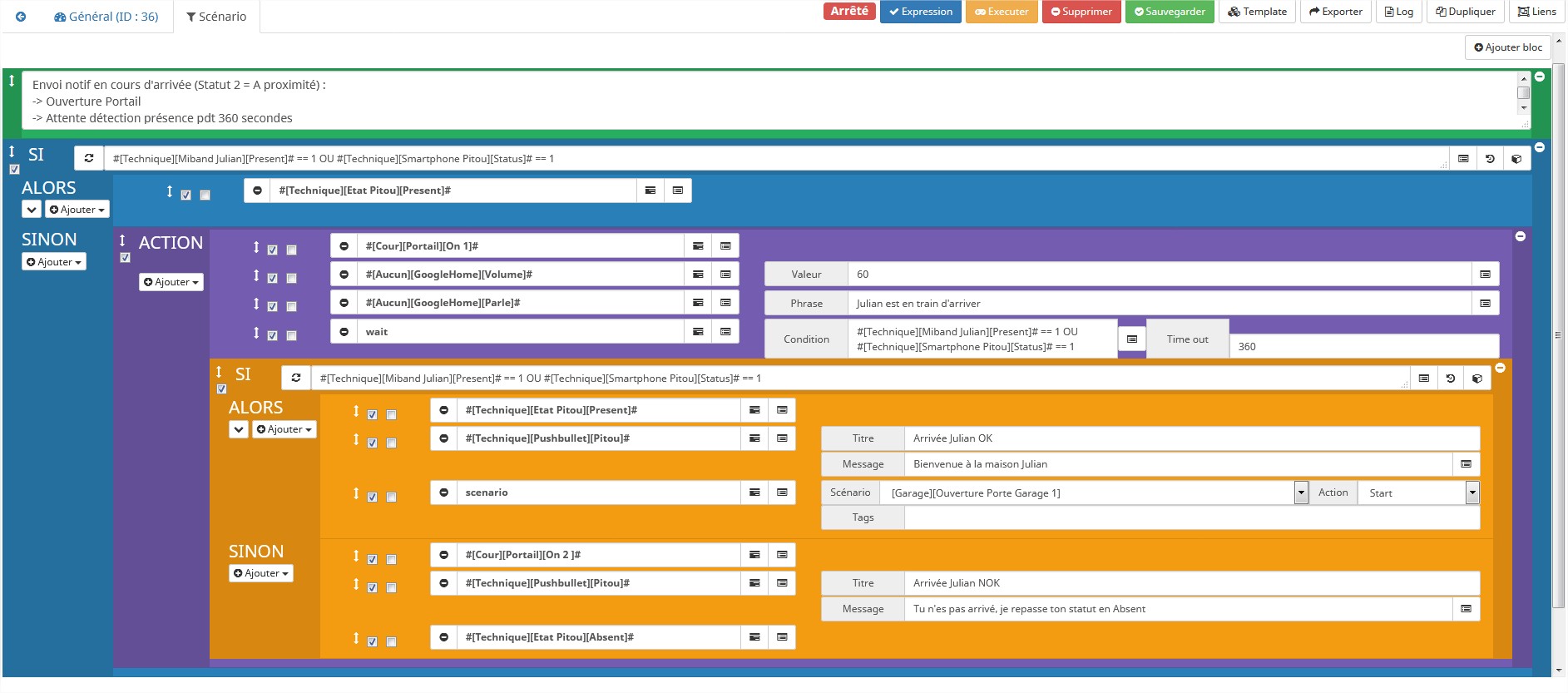Collapse the green comment block with minus icon

coord(1540,77)
